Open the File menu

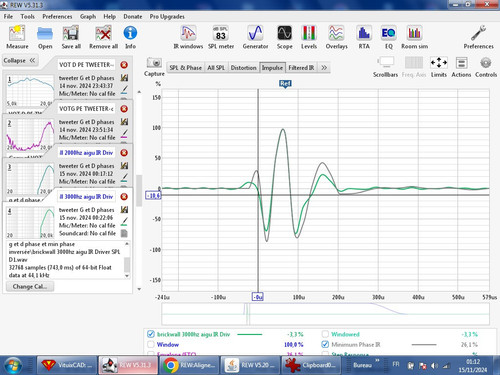(8, 16)
